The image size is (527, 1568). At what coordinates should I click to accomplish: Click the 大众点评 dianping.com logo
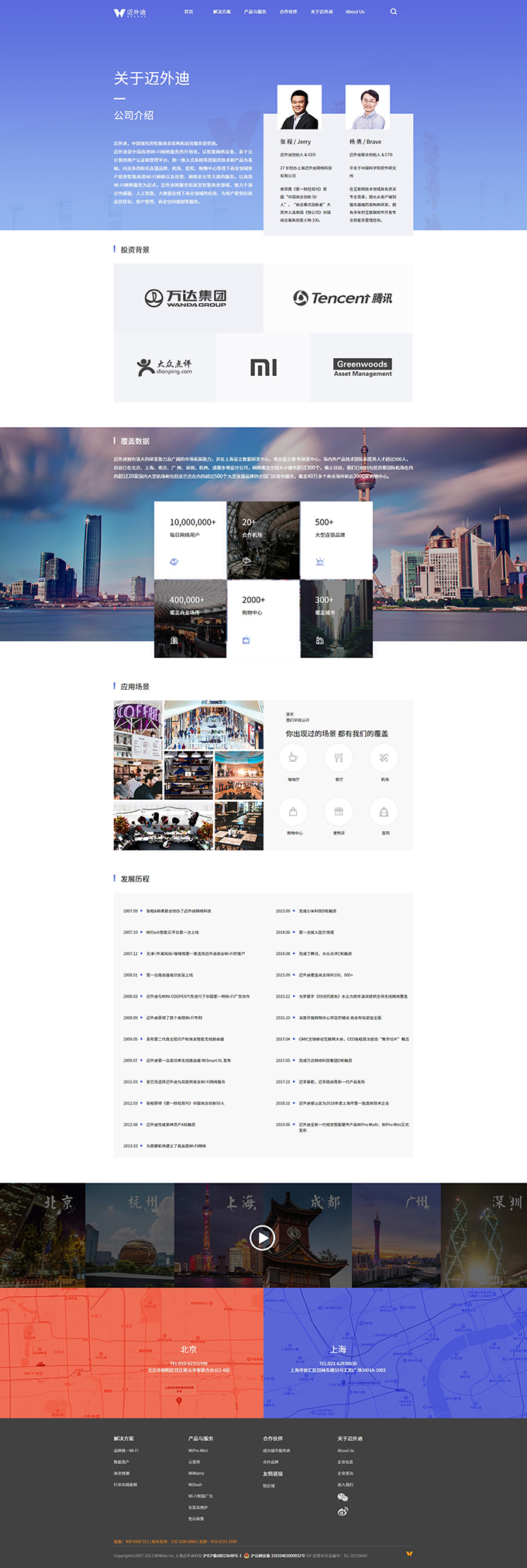[x=164, y=367]
